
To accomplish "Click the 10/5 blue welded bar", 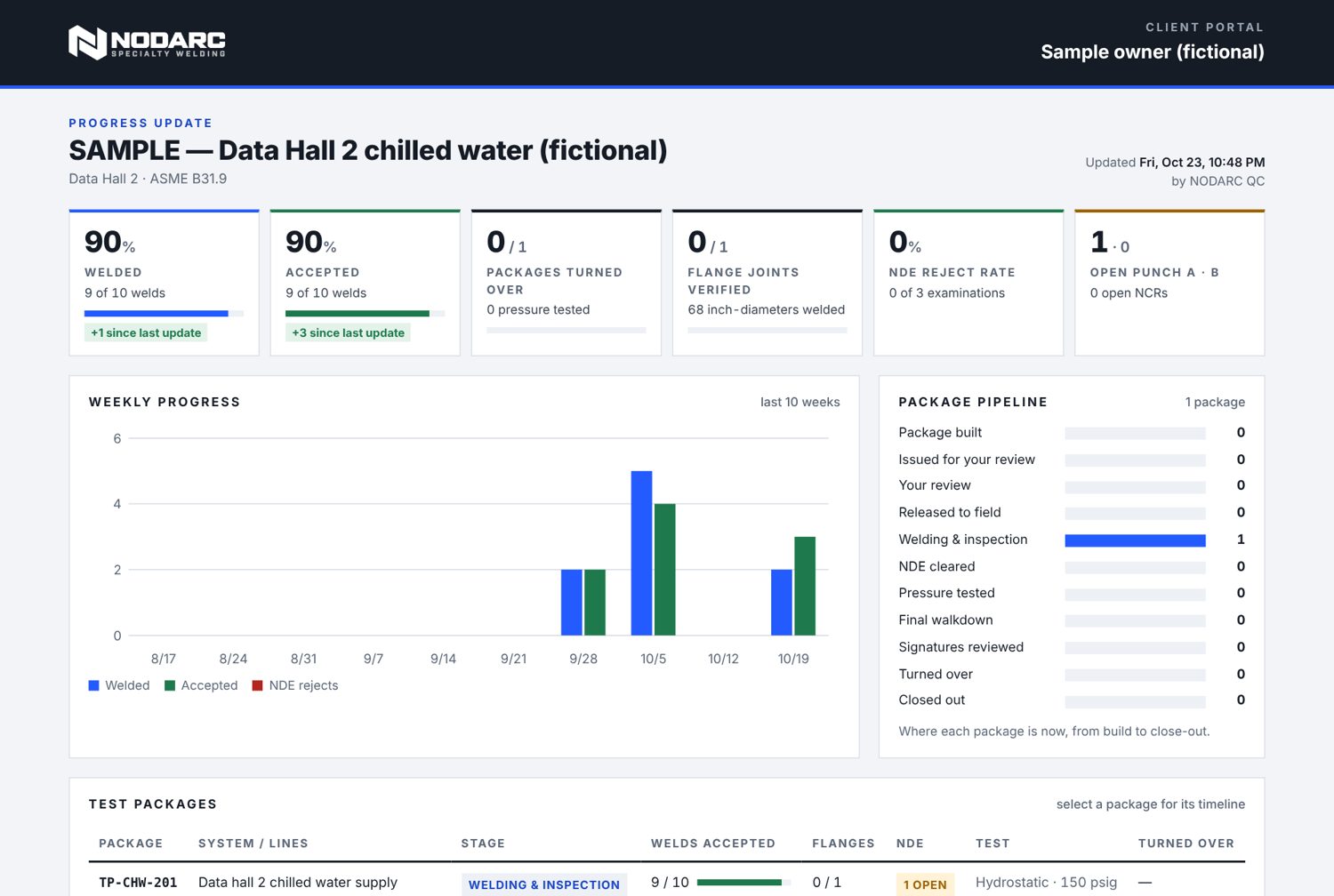I will pos(641,553).
